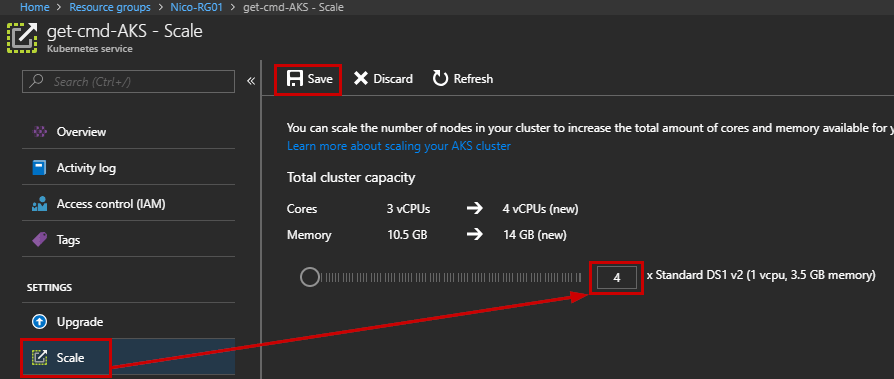The height and width of the screenshot is (379, 894).
Task: Click the 'get-cmd-AKS - Scale' page title
Action: tap(124, 31)
